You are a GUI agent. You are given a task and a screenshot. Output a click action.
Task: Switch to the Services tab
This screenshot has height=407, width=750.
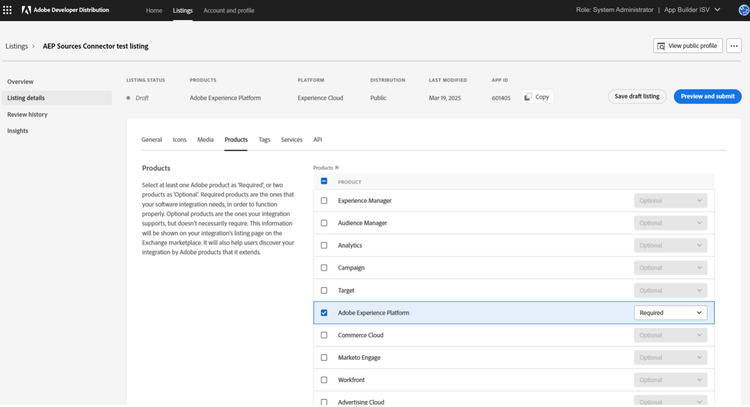click(x=291, y=140)
